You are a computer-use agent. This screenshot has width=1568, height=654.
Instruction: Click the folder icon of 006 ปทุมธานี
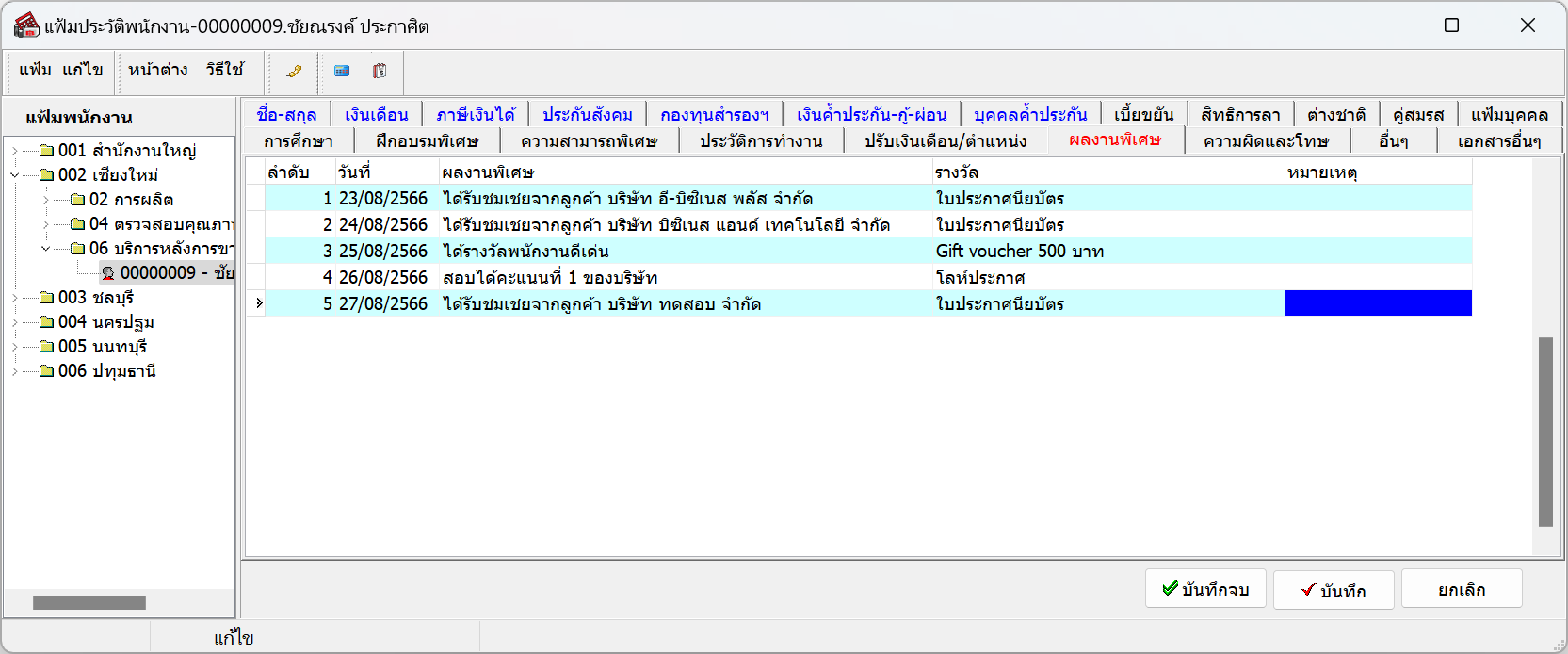(47, 371)
